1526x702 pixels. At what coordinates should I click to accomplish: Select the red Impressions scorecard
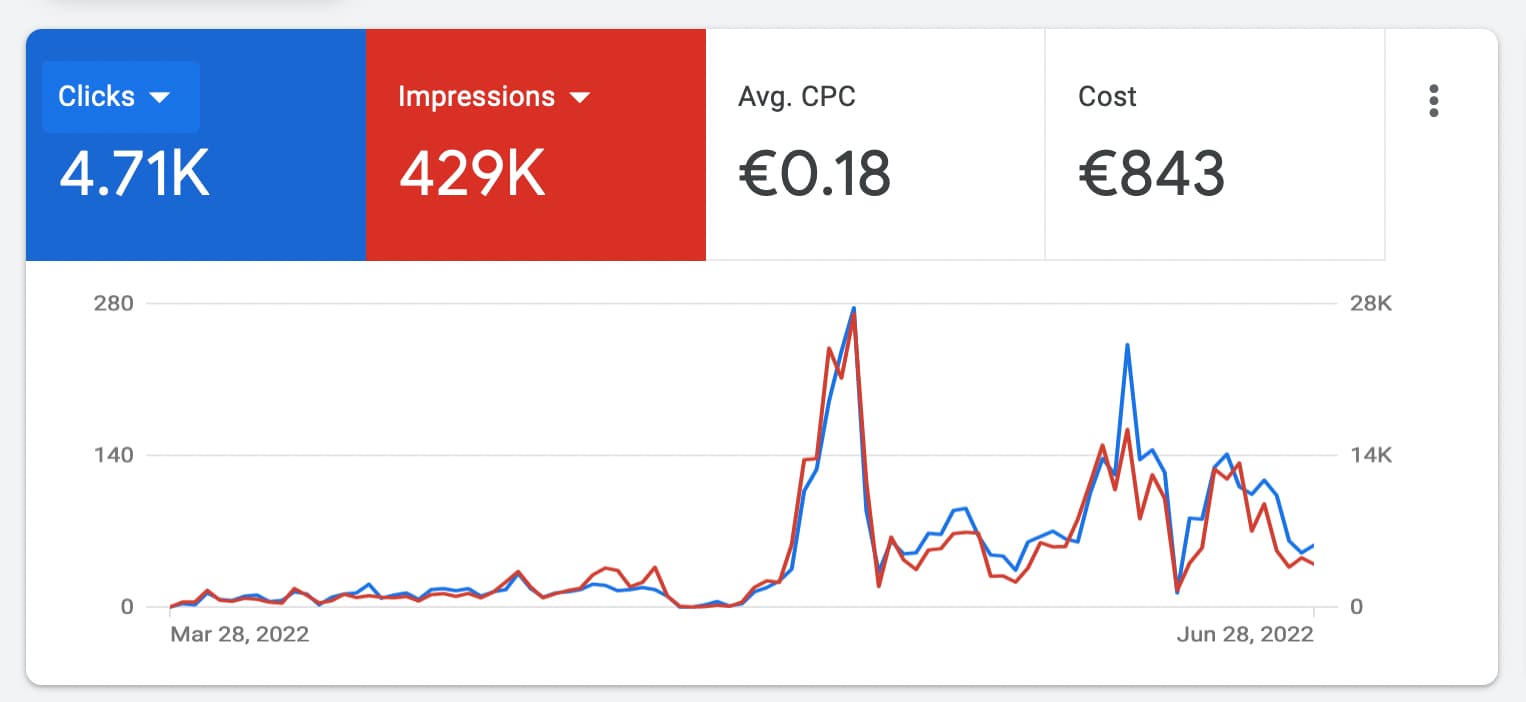tap(536, 145)
